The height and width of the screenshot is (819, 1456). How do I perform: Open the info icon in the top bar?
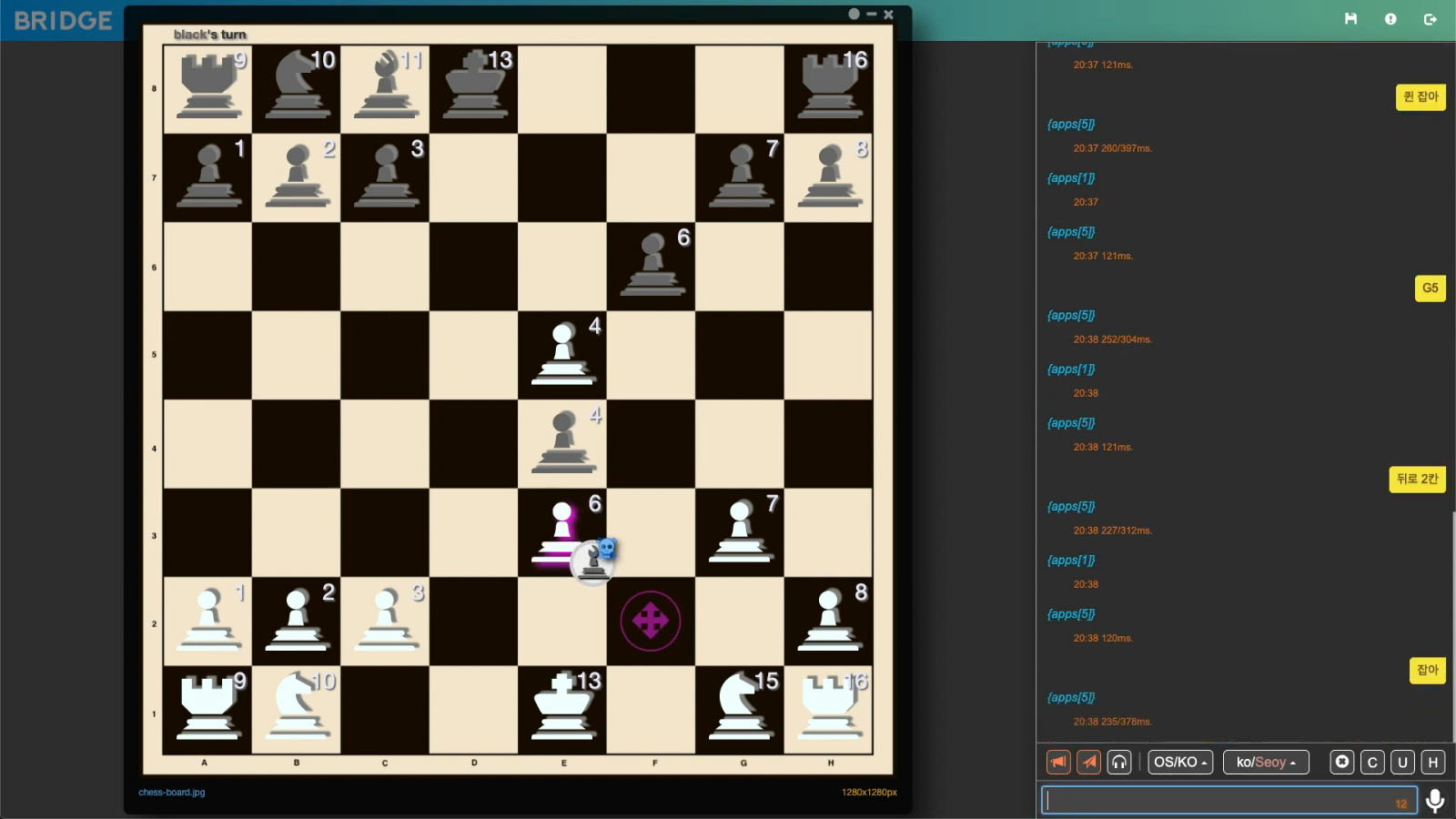tap(1391, 18)
